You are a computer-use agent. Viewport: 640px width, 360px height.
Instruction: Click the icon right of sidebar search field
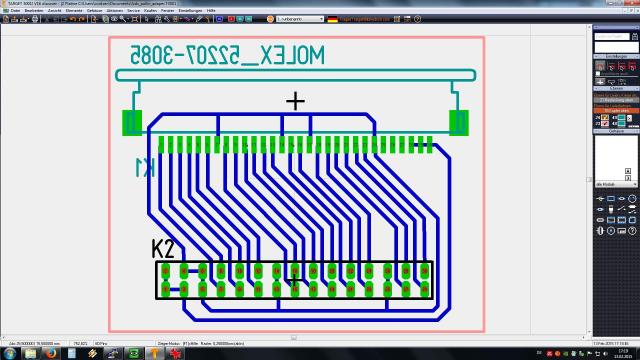click(x=635, y=37)
